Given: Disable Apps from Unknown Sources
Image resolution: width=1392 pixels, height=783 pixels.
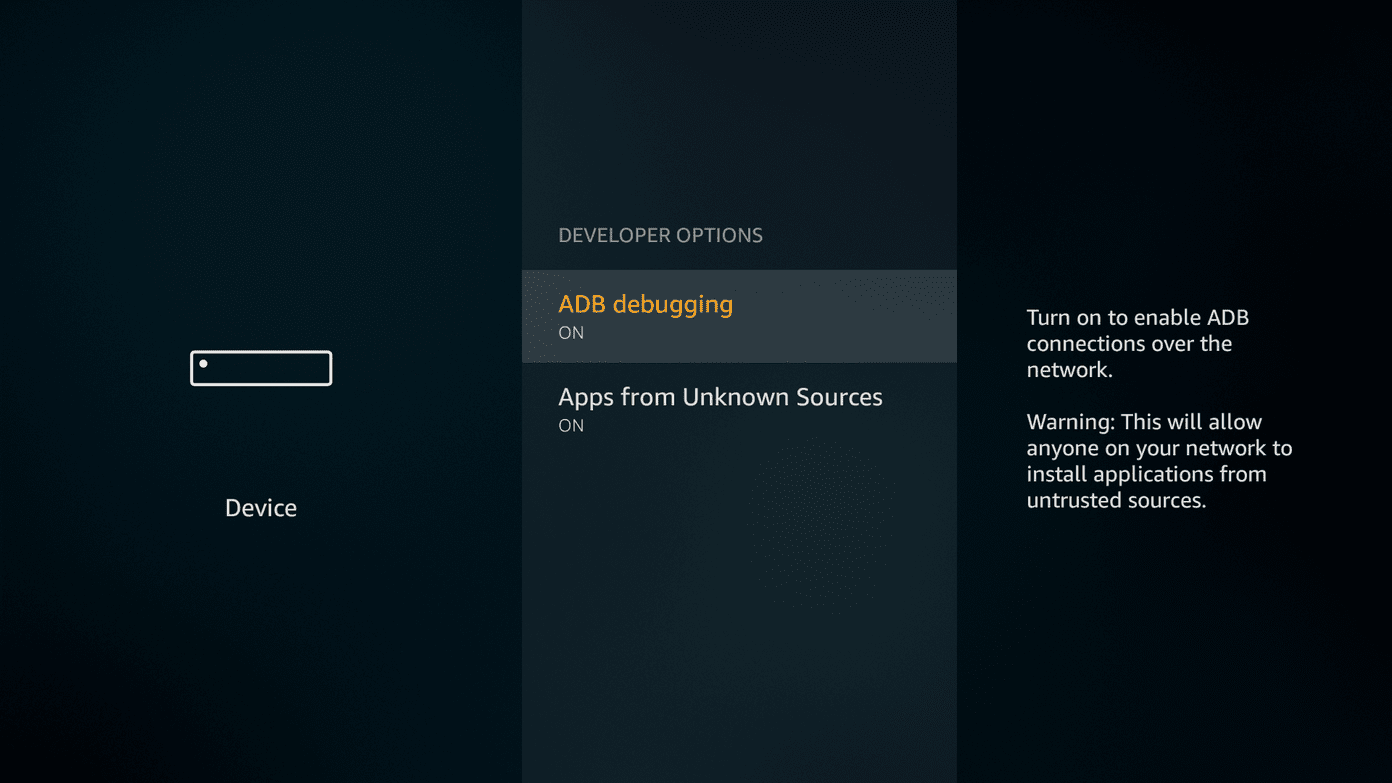Looking at the screenshot, I should (739, 409).
